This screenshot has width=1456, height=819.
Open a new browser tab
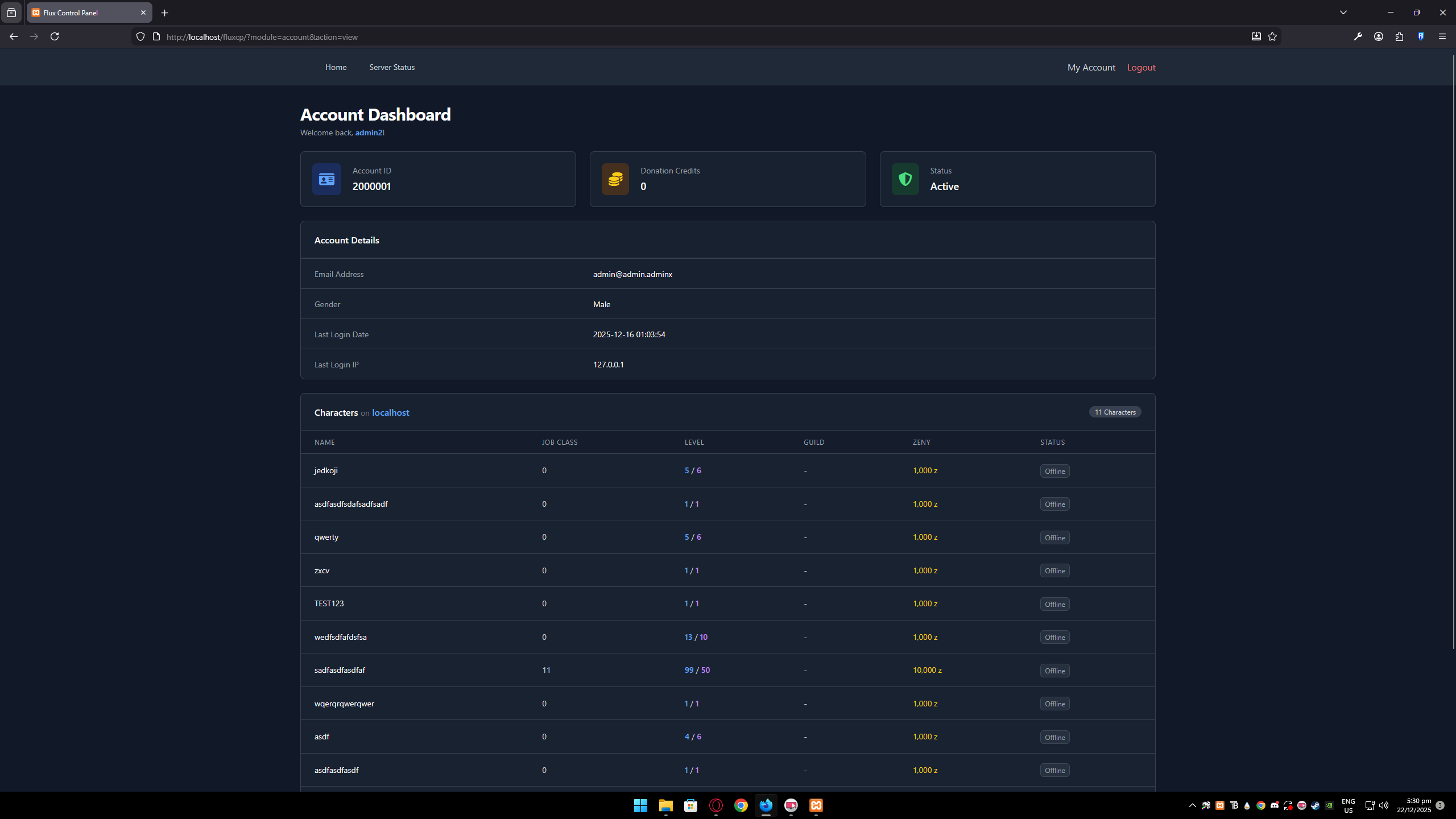(x=164, y=13)
